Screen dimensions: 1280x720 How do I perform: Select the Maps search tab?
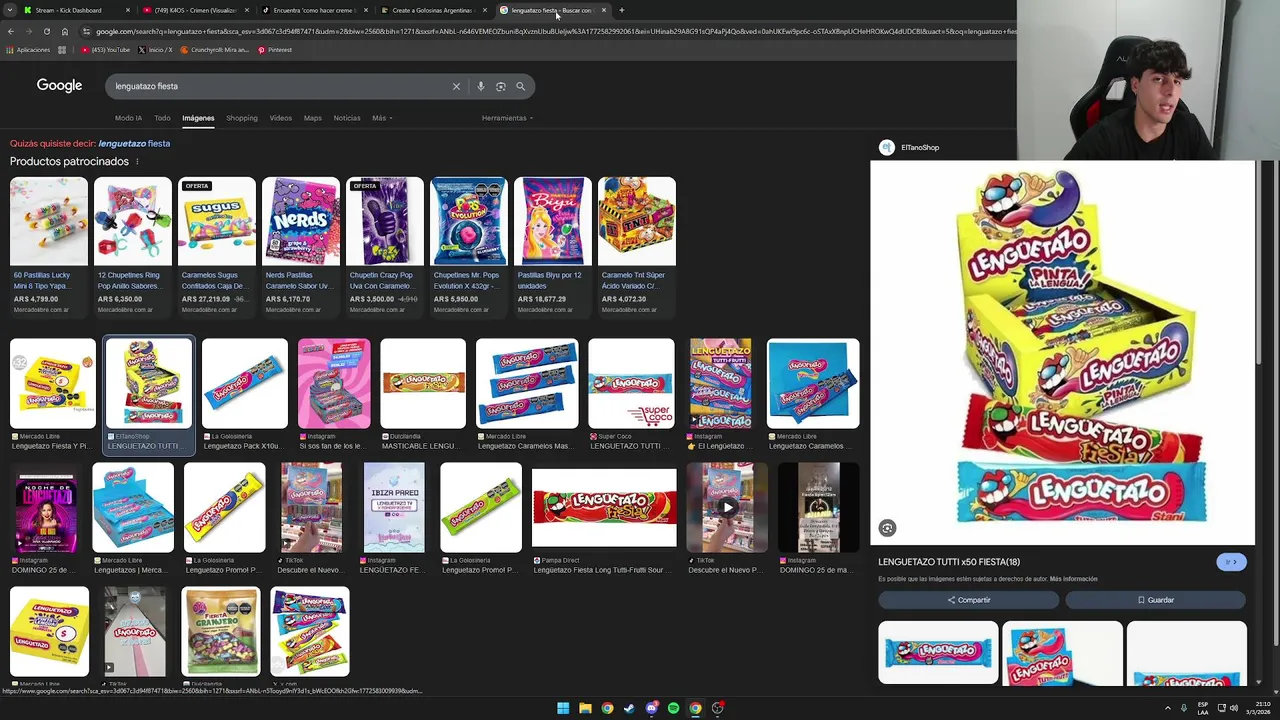(312, 118)
